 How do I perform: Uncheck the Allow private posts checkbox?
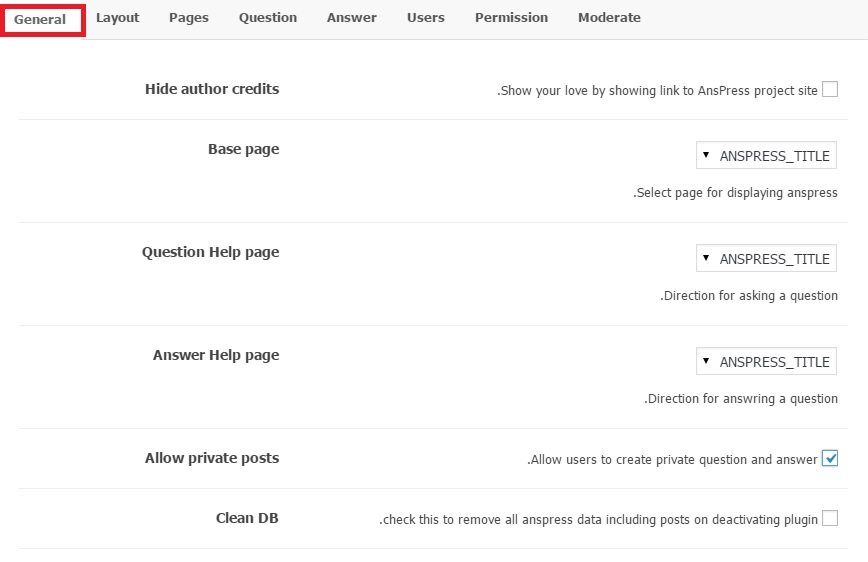pos(829,459)
